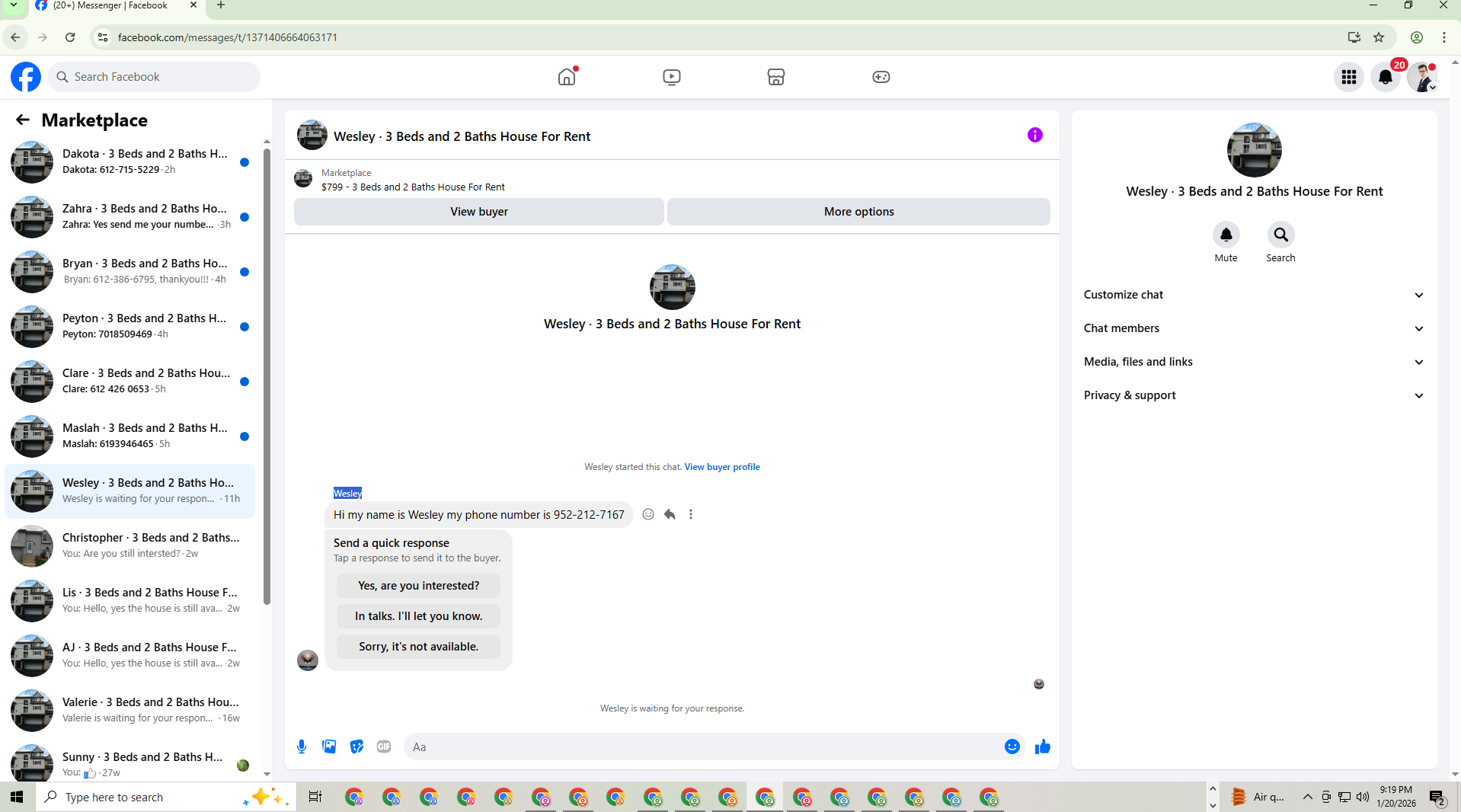Screen dimensions: 1461x812
Task: Bookmark this page with the star
Action: click(1379, 37)
